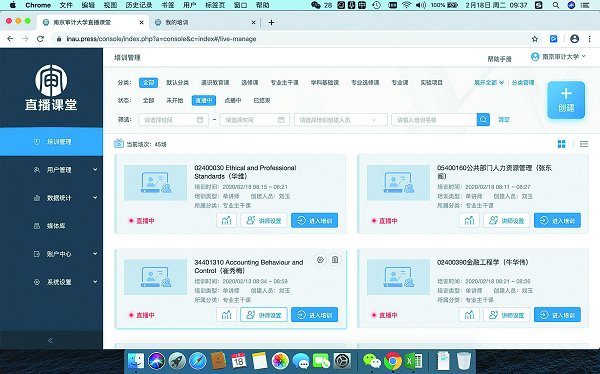Click the 创建 create button
Image resolution: width=600 pixels, height=374 pixels.
coord(566,100)
